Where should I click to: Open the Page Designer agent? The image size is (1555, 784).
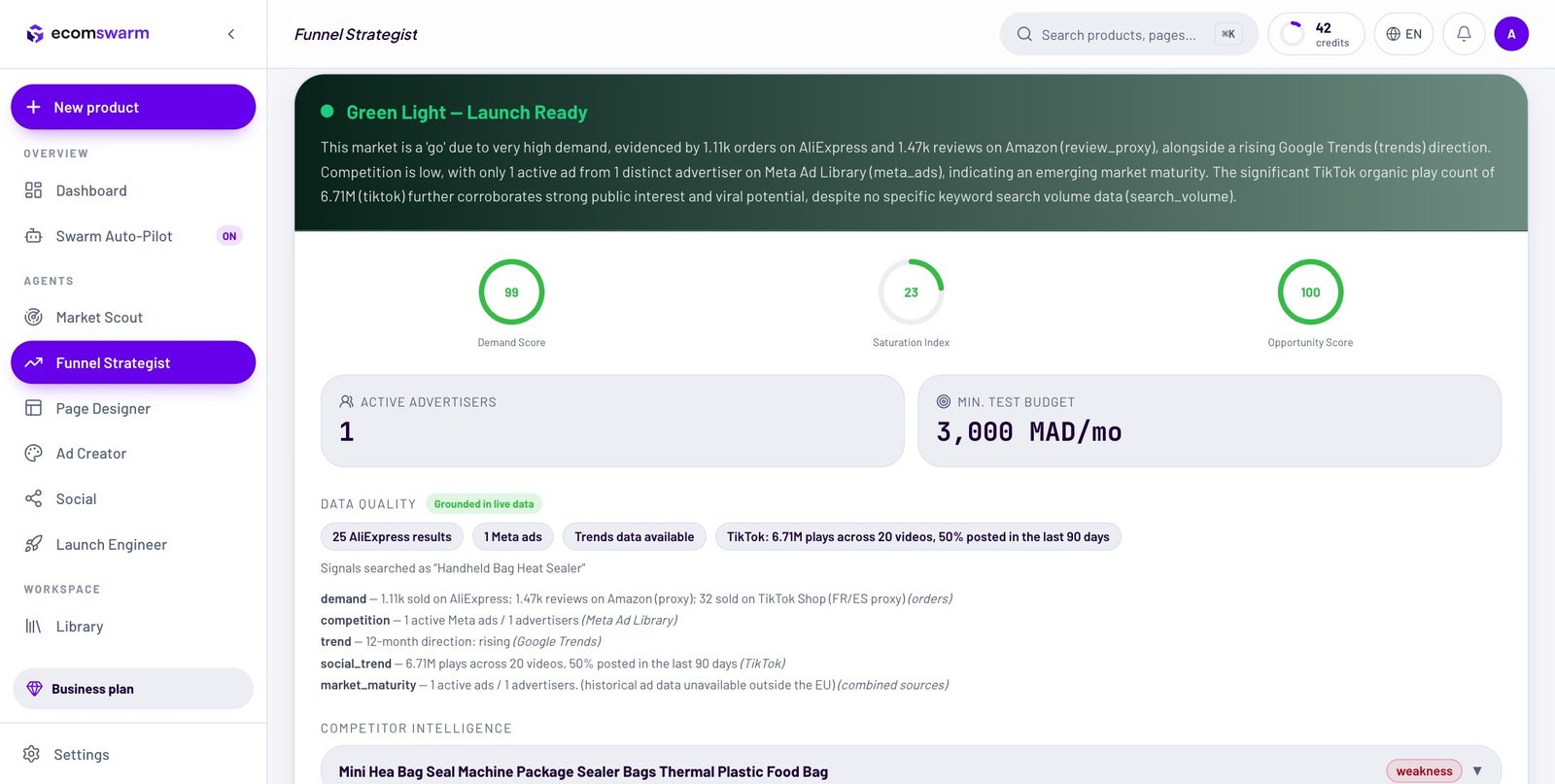133,408
